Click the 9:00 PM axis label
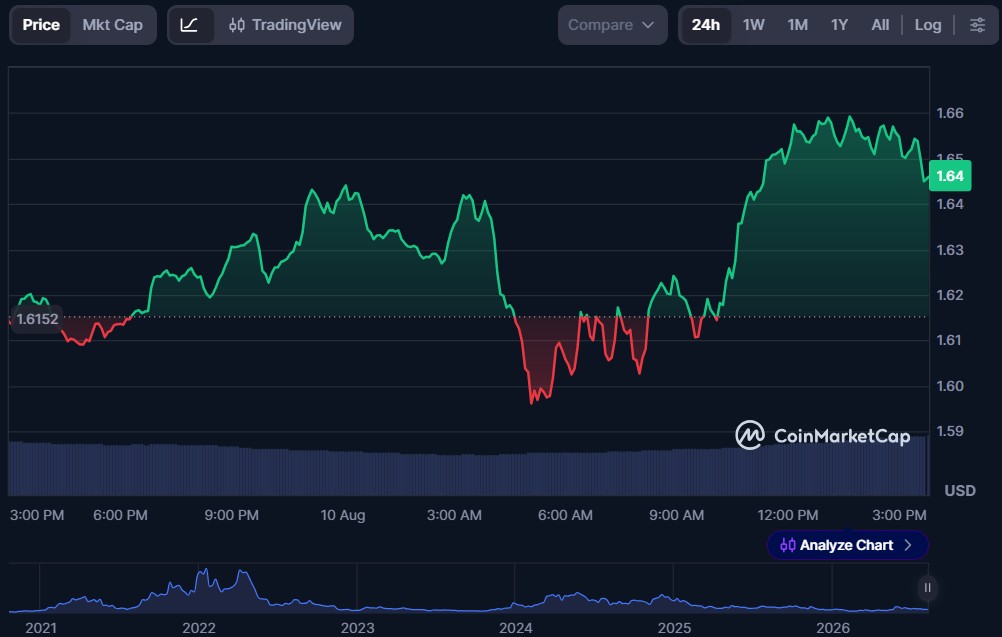 [x=231, y=515]
